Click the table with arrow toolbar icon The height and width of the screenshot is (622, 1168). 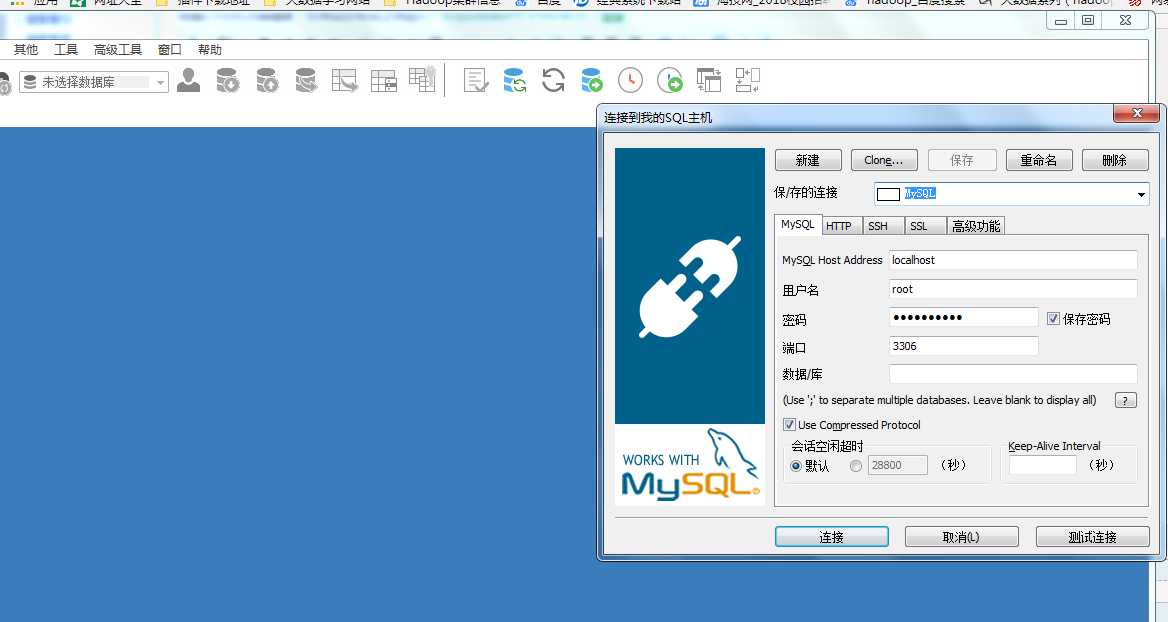(344, 80)
